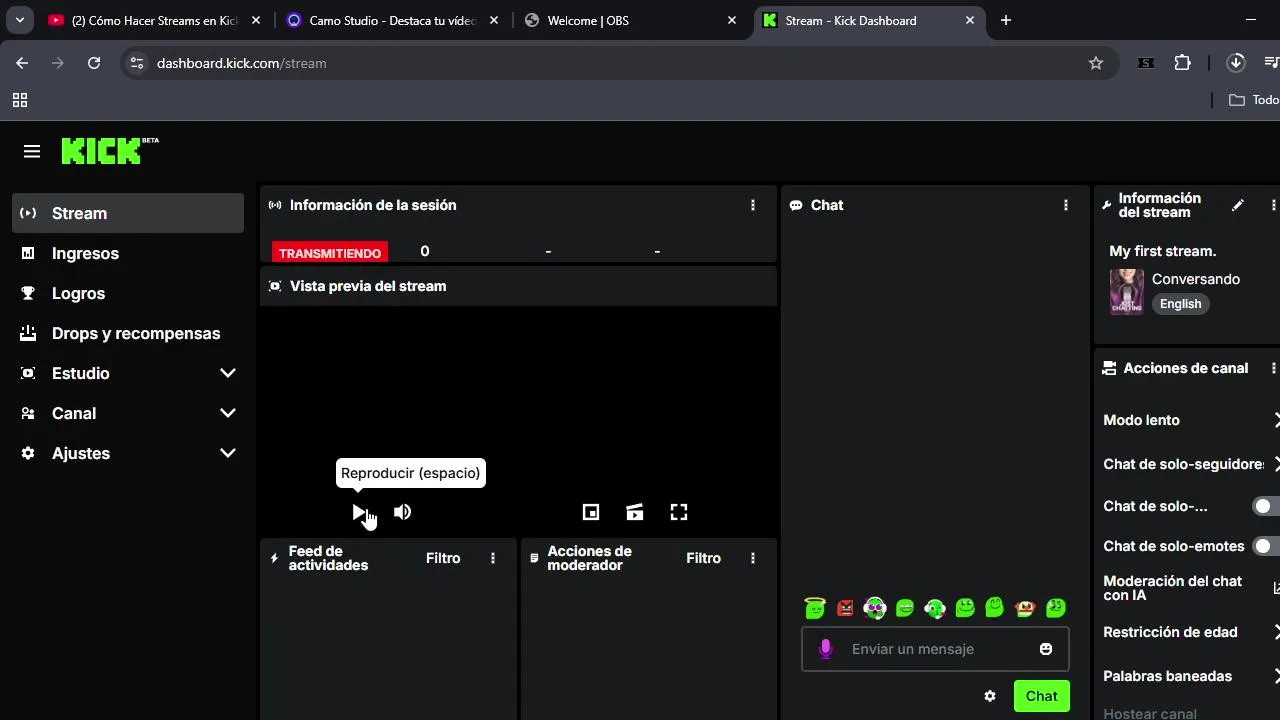Click the address bar URL
The image size is (1280, 720).
click(242, 63)
